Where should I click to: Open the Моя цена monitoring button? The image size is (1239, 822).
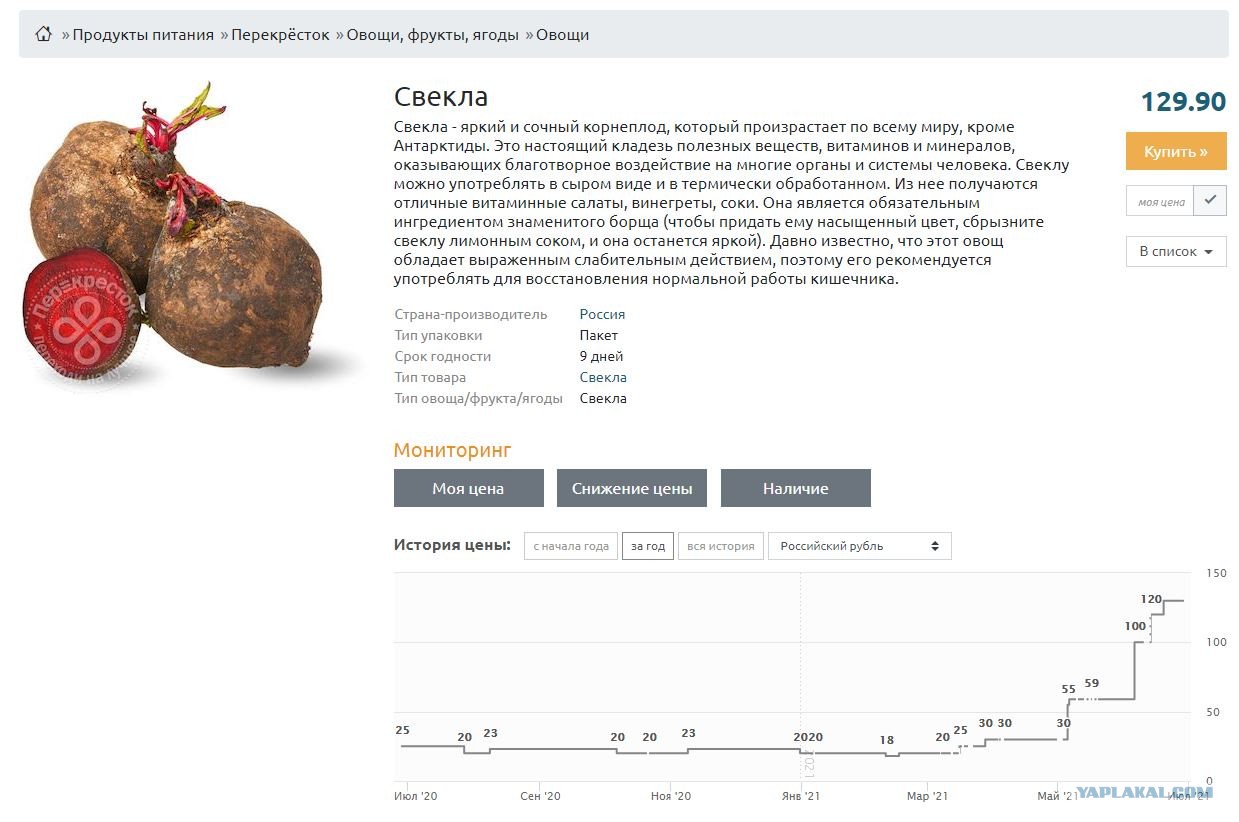(468, 488)
